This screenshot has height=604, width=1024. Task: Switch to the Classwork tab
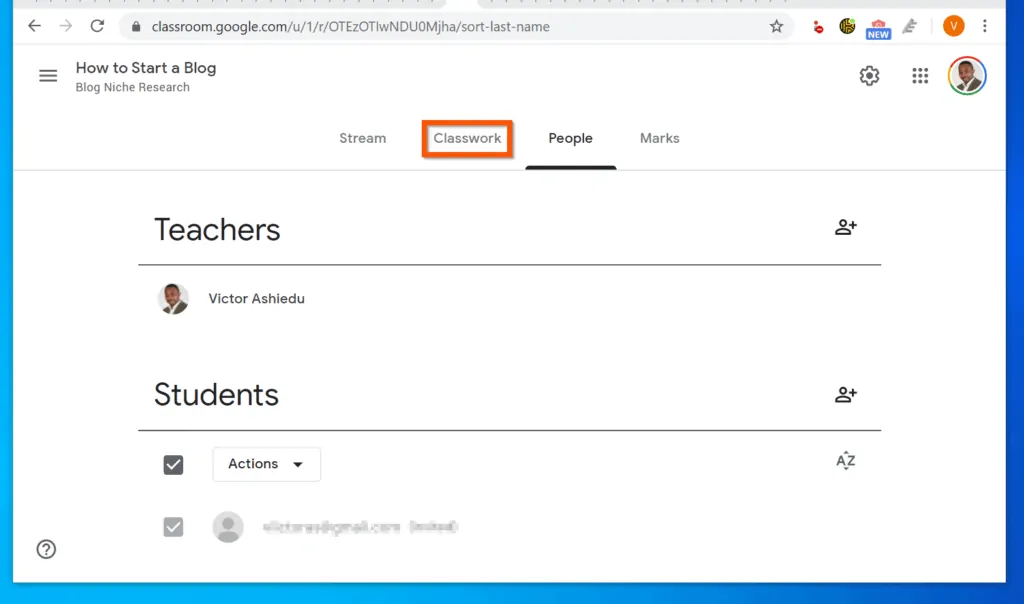click(467, 138)
